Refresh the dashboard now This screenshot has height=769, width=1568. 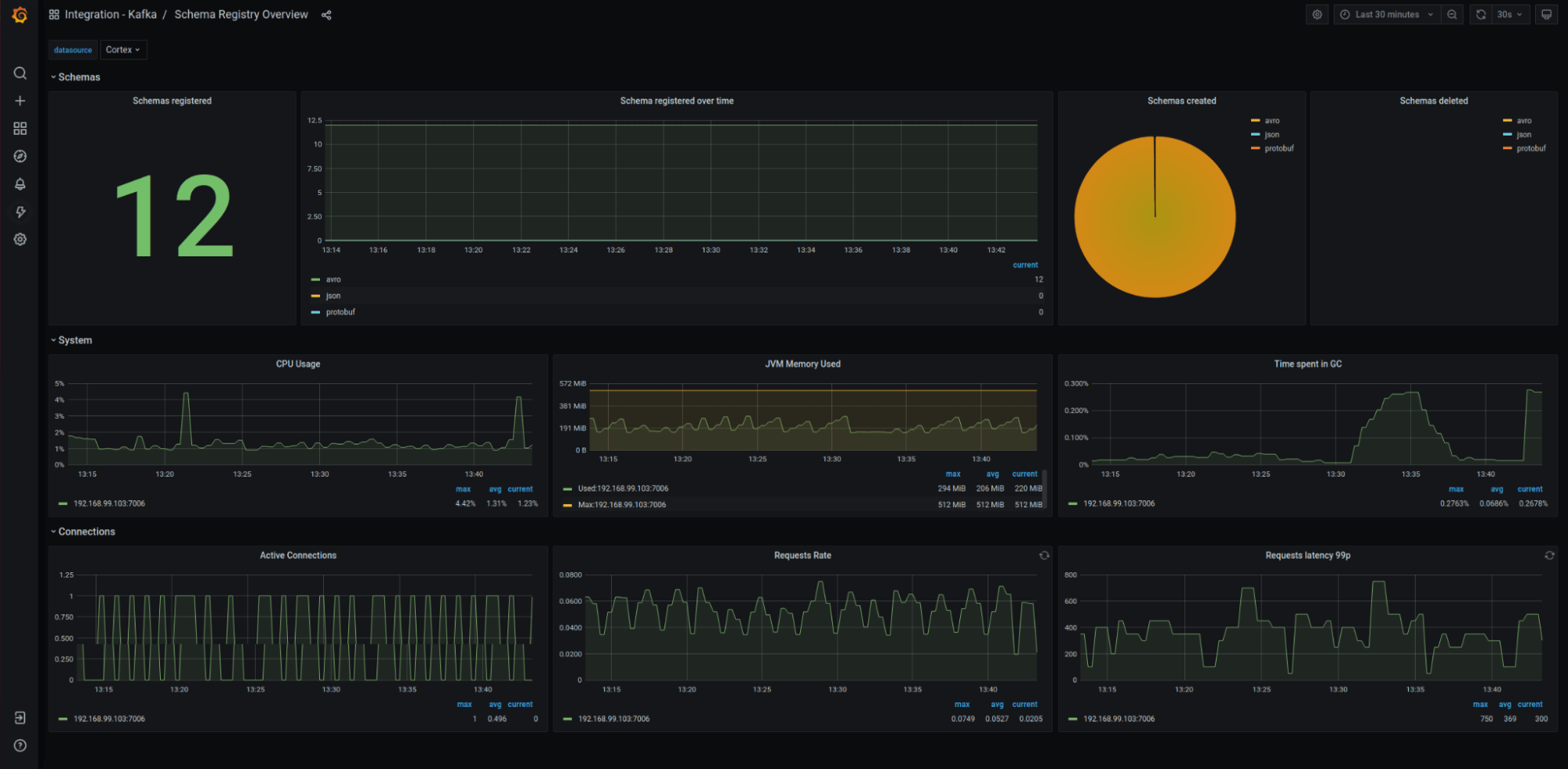coord(1481,14)
